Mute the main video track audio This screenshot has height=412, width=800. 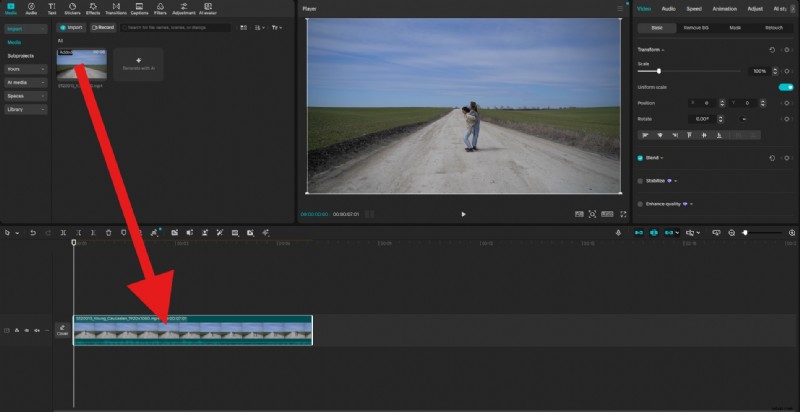37,330
